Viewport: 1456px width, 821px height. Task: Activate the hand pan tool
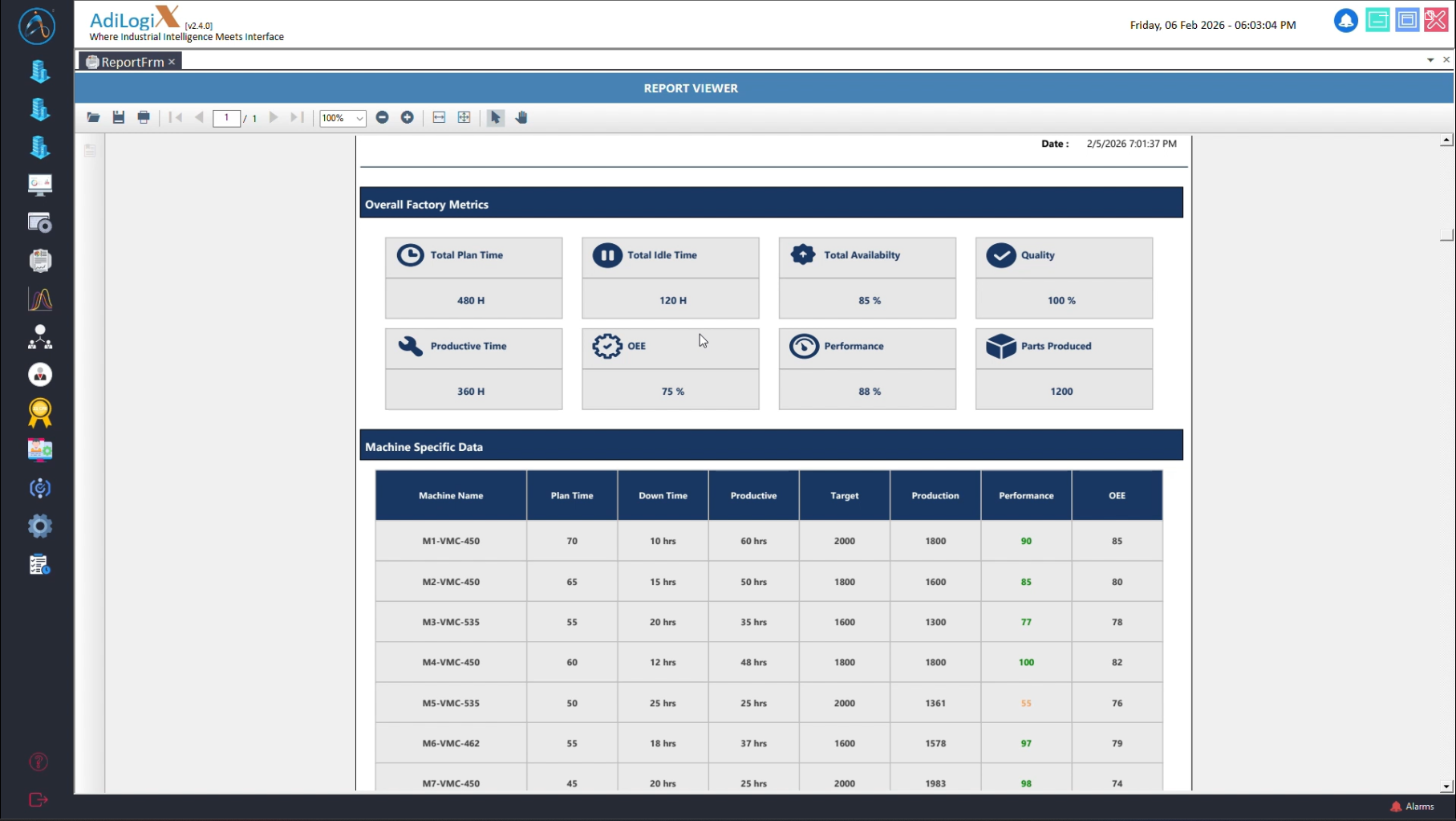(521, 118)
